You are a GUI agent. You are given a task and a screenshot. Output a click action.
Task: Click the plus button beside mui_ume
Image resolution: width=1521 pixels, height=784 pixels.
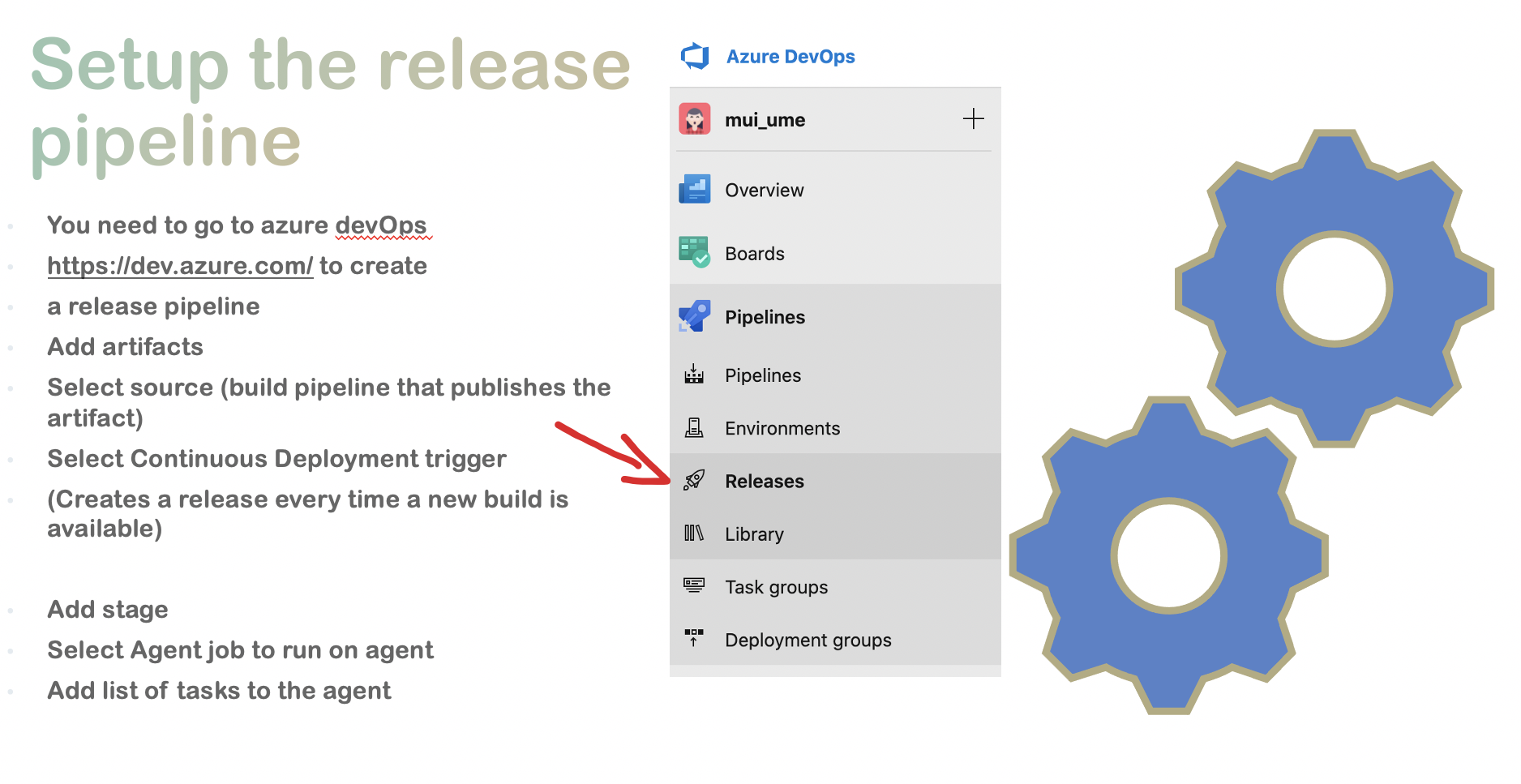[973, 119]
